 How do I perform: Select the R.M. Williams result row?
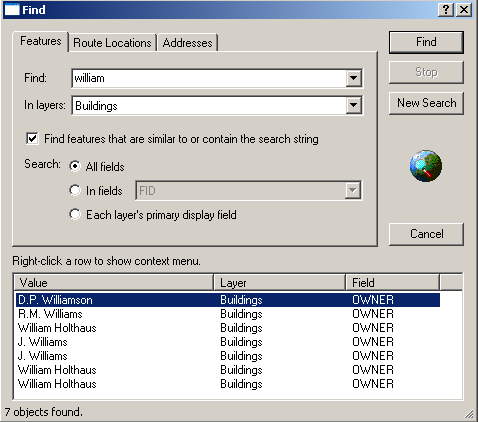[228, 314]
